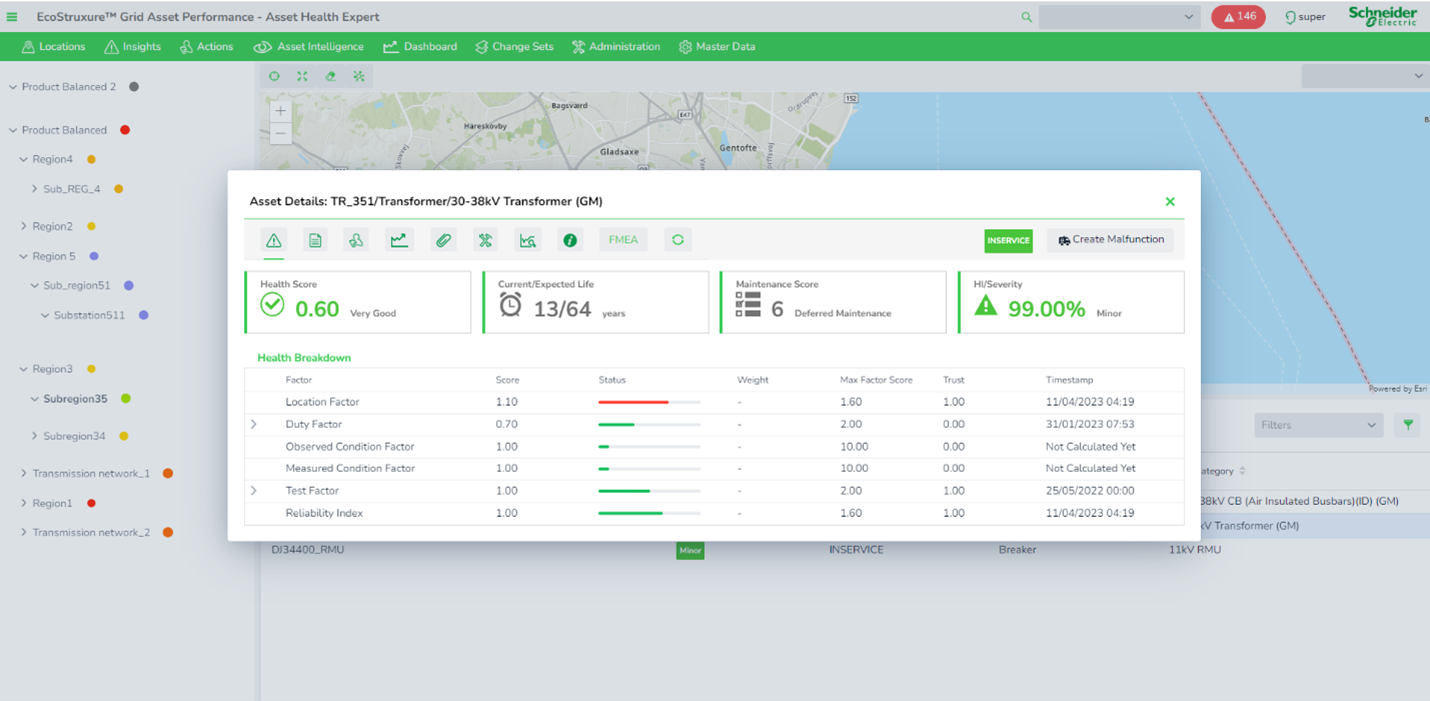This screenshot has height=701, width=1430.
Task: Open the hierarchy location tab icon
Action: pyautogui.click(x=356, y=240)
